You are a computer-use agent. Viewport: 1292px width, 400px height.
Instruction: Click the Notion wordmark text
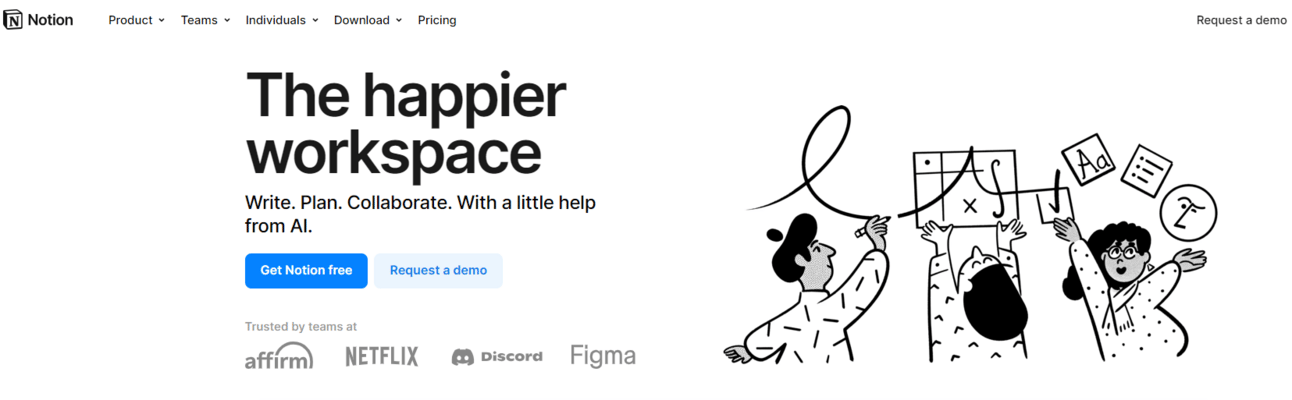(x=50, y=20)
